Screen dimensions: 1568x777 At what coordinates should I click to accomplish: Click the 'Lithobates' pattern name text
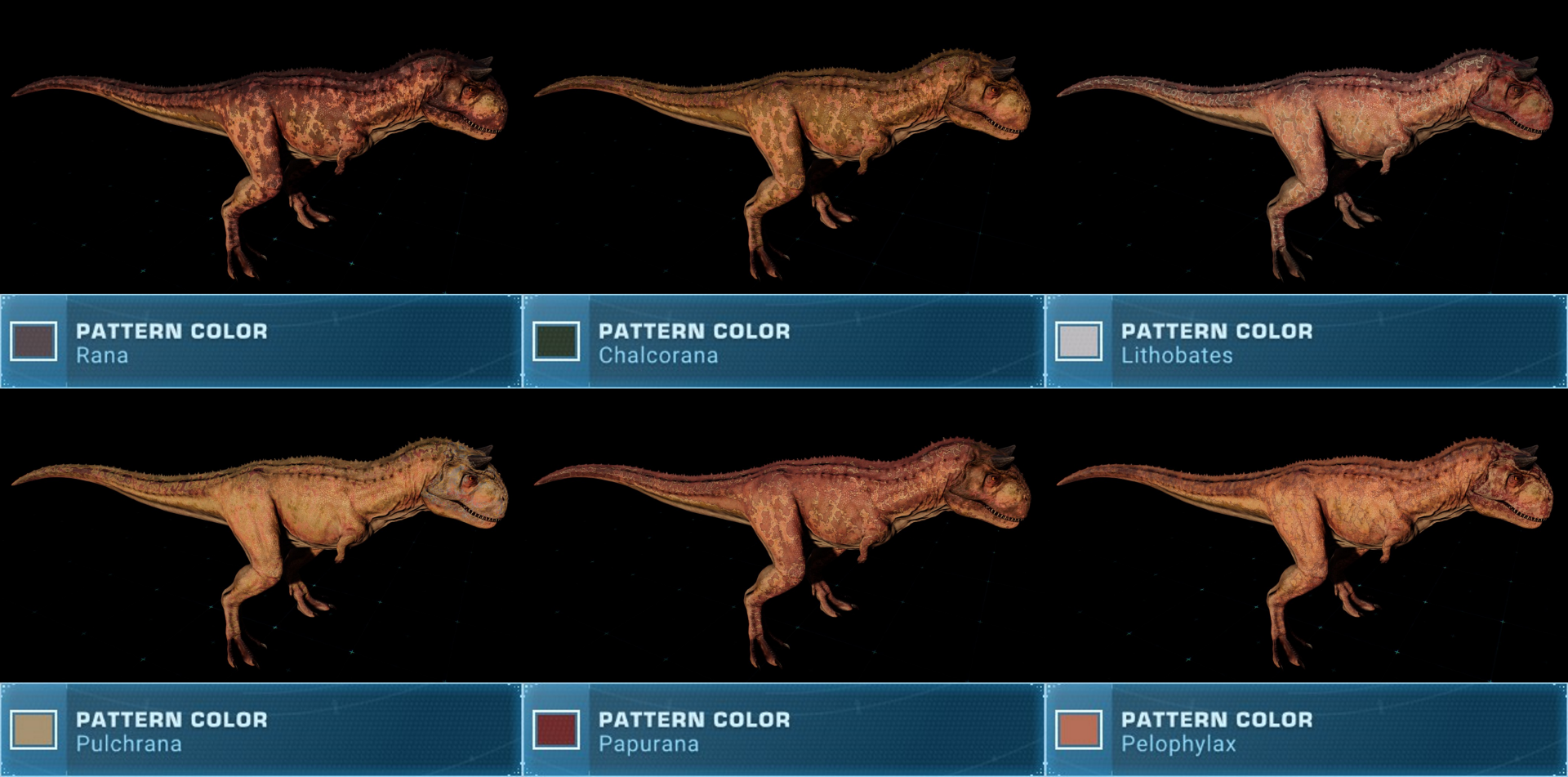[x=1177, y=356]
